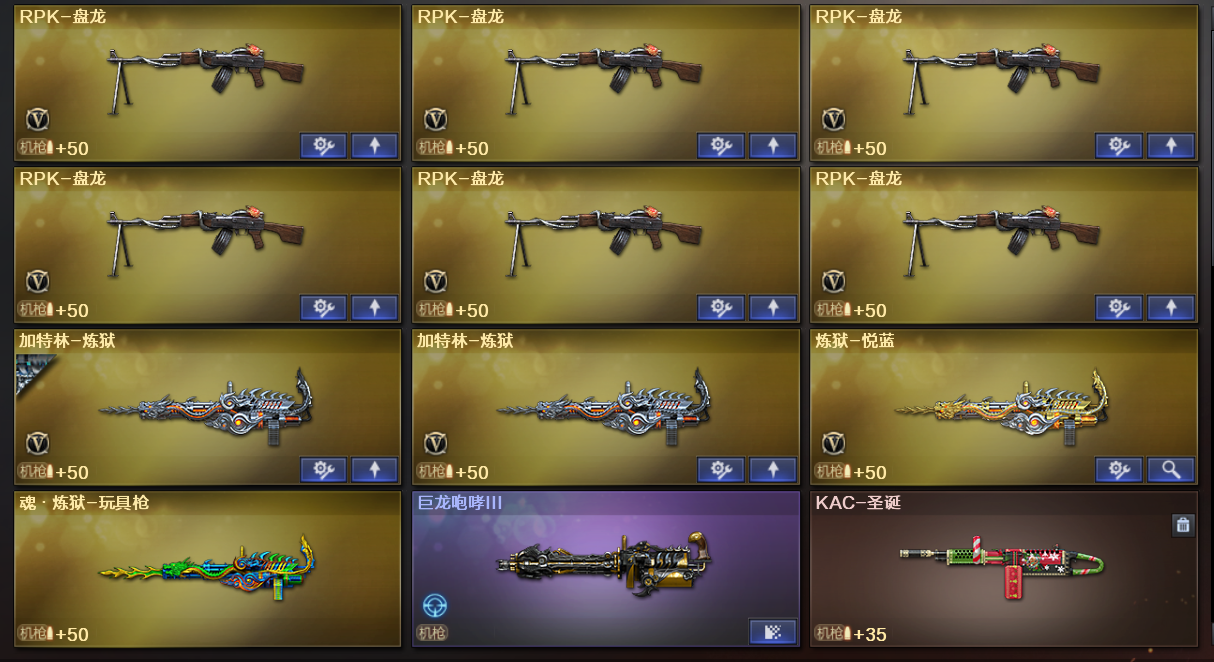Click the magnifier icon on 炼狱-悦蓝 card
The image size is (1214, 662).
(x=1171, y=469)
